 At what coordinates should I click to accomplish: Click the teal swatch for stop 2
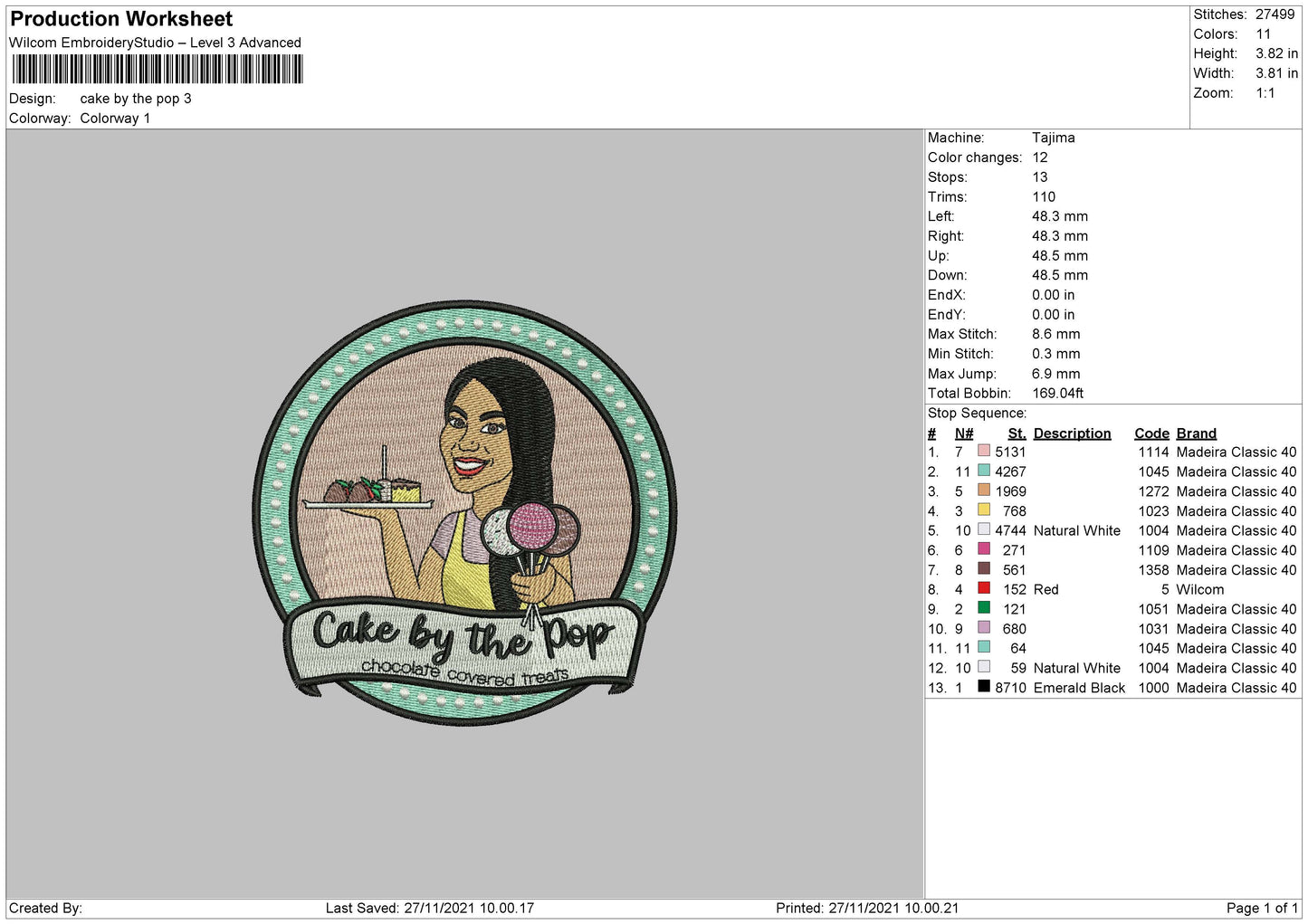[984, 471]
